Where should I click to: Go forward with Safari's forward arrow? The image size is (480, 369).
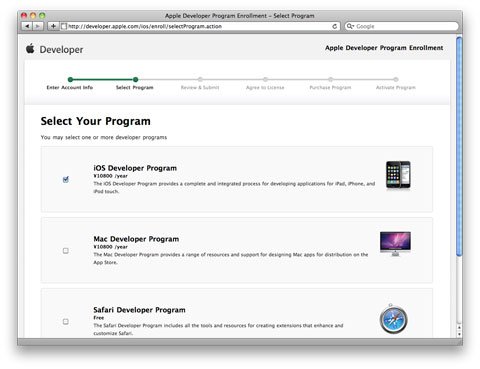38,26
